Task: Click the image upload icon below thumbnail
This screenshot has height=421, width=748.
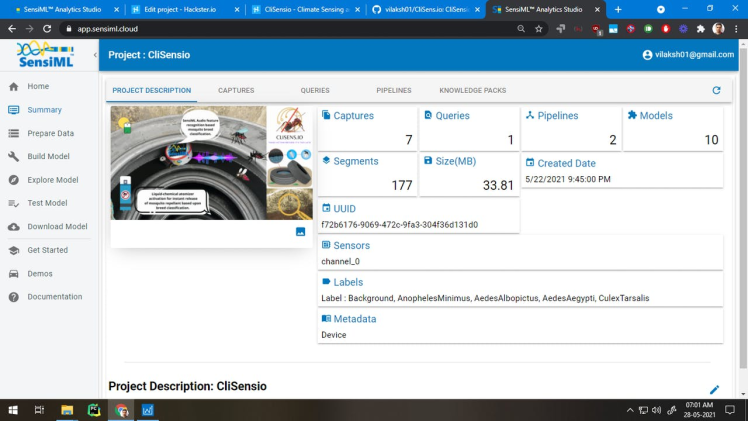Action: tap(300, 232)
